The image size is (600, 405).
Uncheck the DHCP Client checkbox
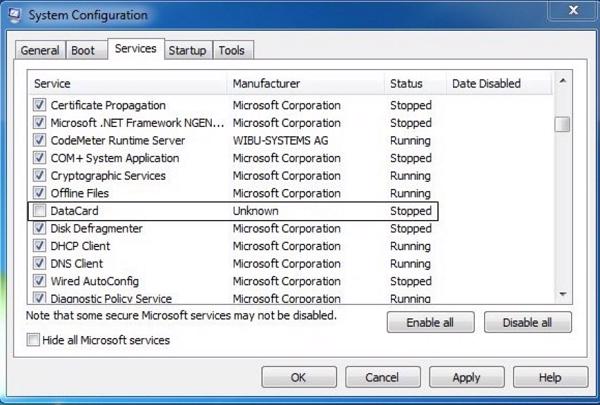click(x=40, y=246)
